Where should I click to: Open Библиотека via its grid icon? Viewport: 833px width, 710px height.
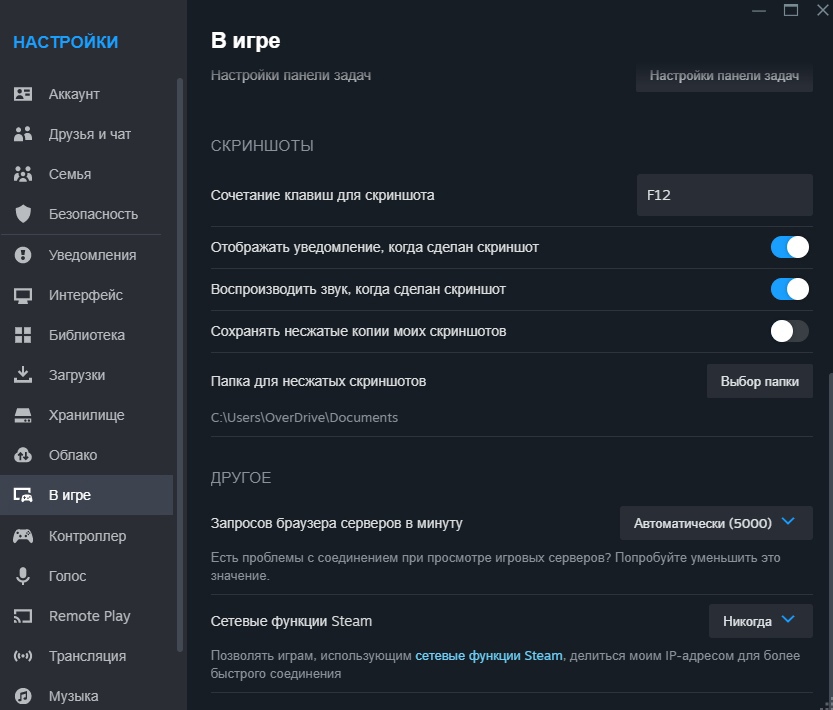(23, 335)
